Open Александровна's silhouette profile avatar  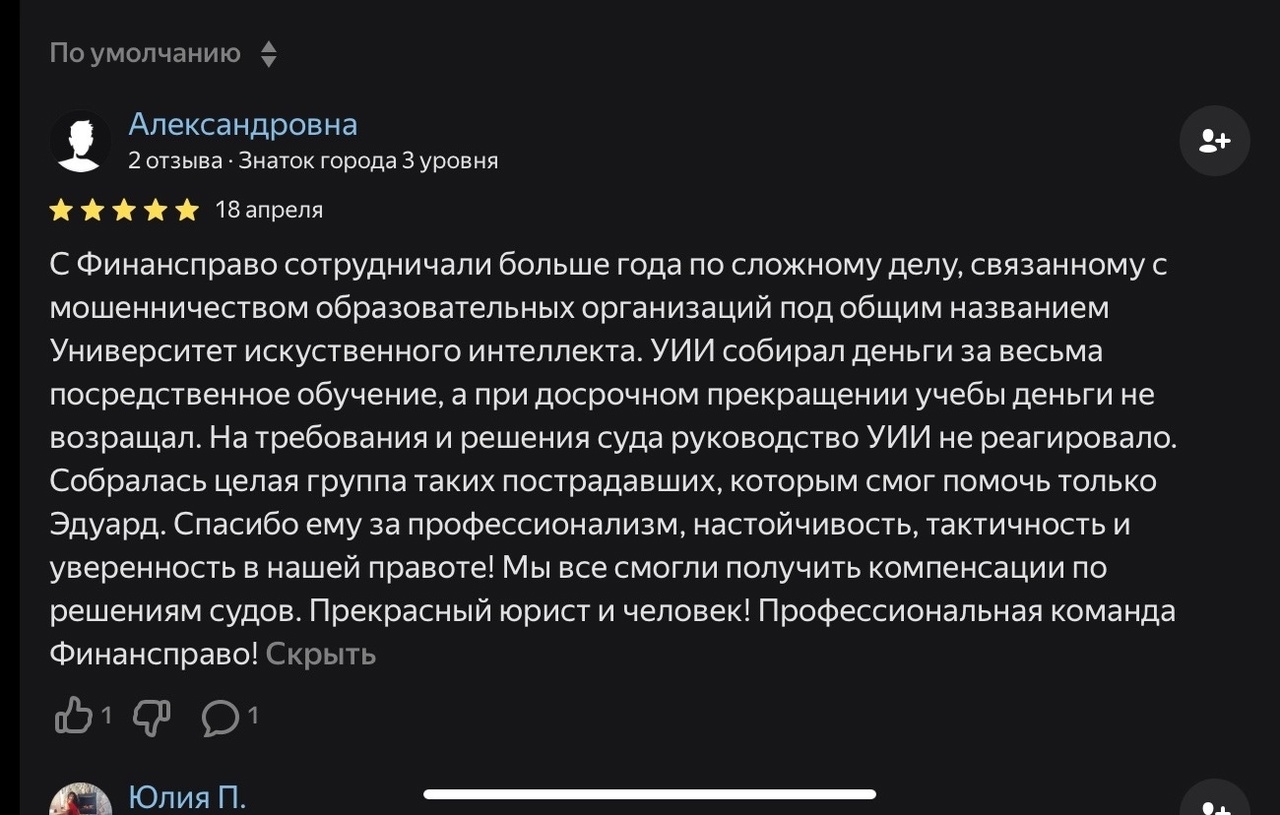(81, 141)
